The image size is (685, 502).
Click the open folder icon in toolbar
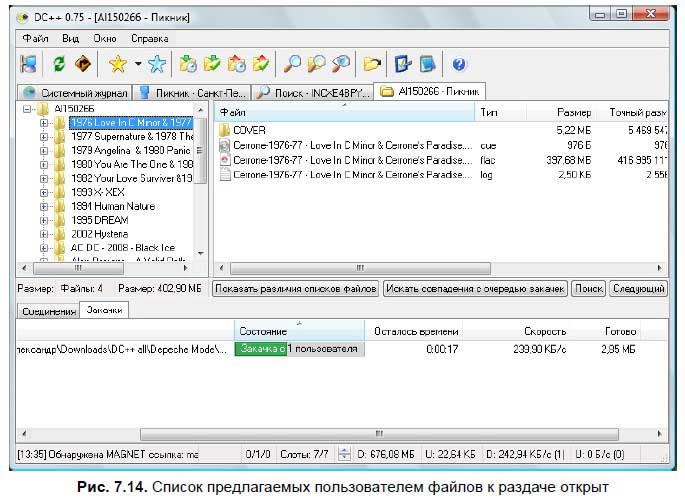[x=372, y=64]
